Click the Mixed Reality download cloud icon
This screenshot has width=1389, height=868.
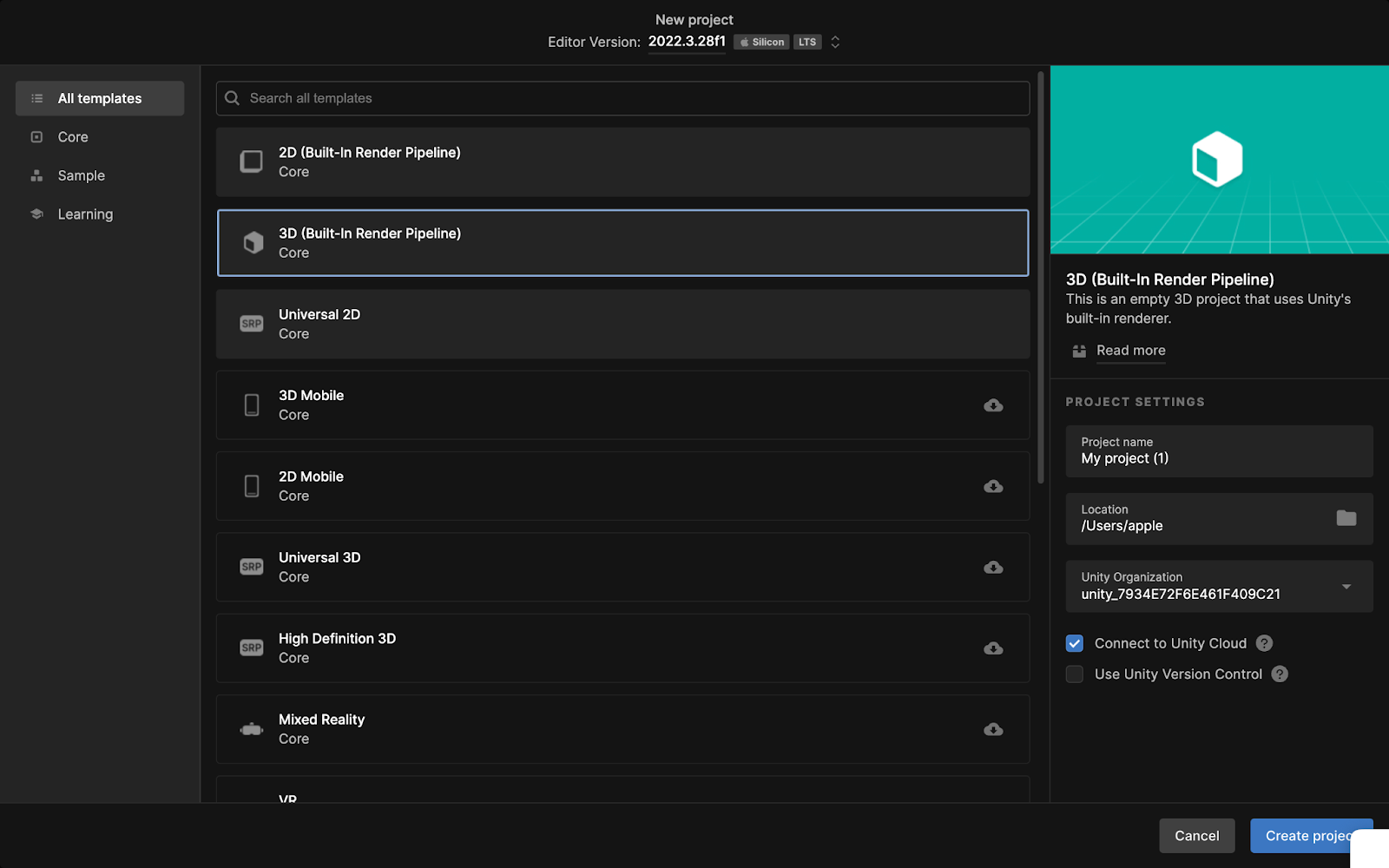pos(993,729)
